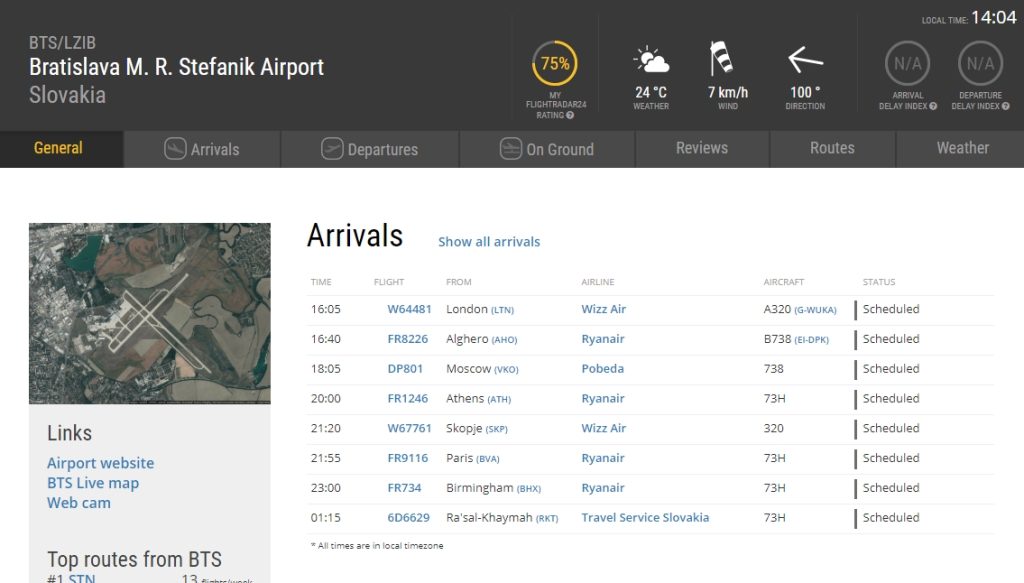Click the partly cloudy weather icon
Viewport: 1024px width, 583px height.
point(651,61)
